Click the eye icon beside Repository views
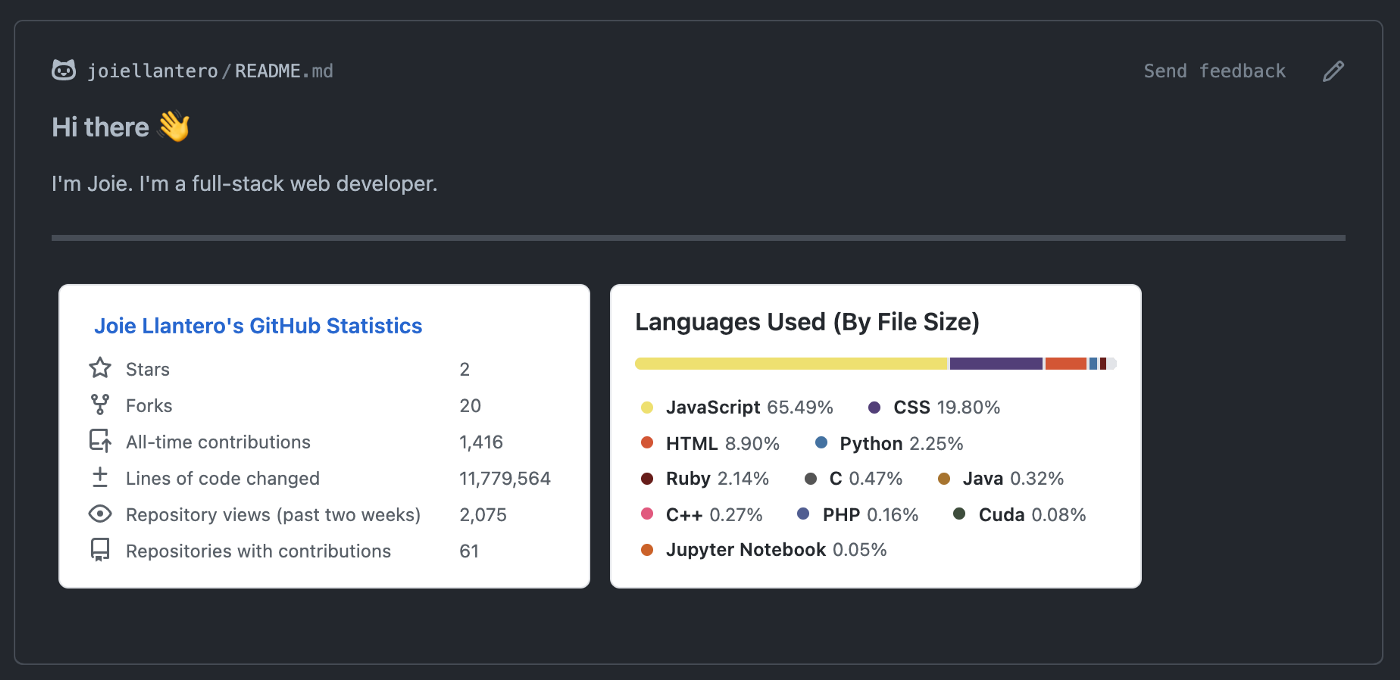 coord(99,514)
